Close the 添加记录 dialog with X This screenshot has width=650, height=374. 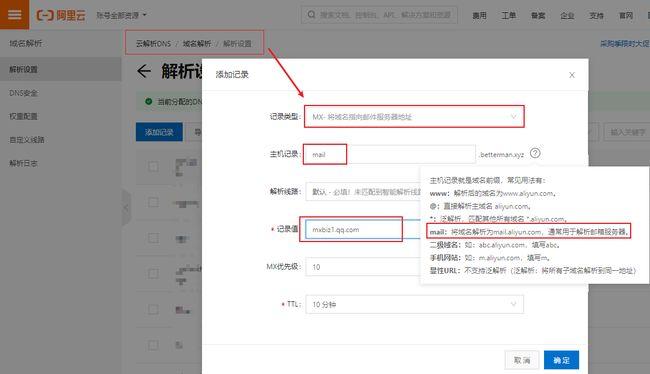pyautogui.click(x=572, y=75)
